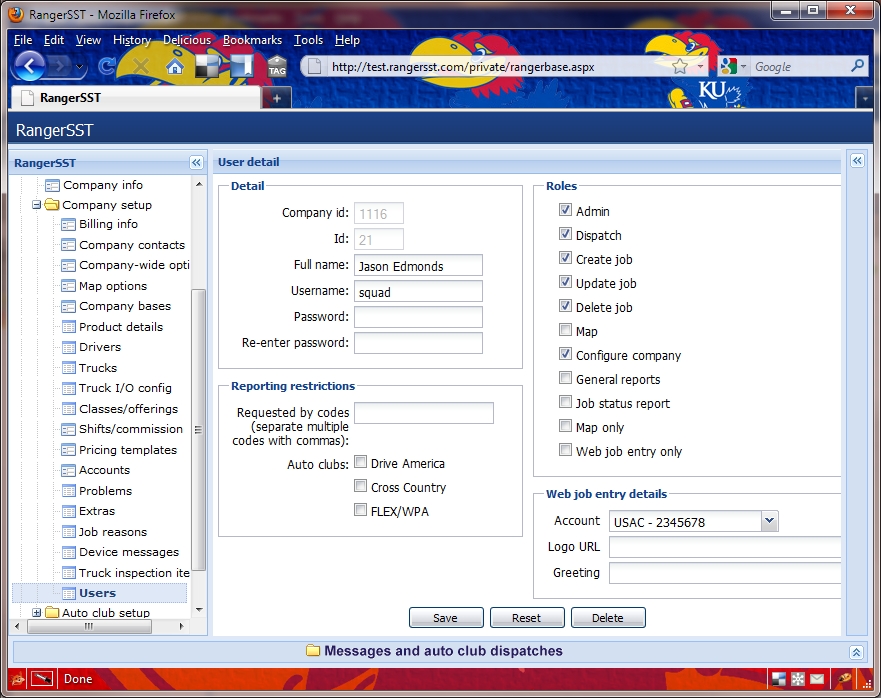Click the mail envelope icon in status bar

(x=817, y=679)
